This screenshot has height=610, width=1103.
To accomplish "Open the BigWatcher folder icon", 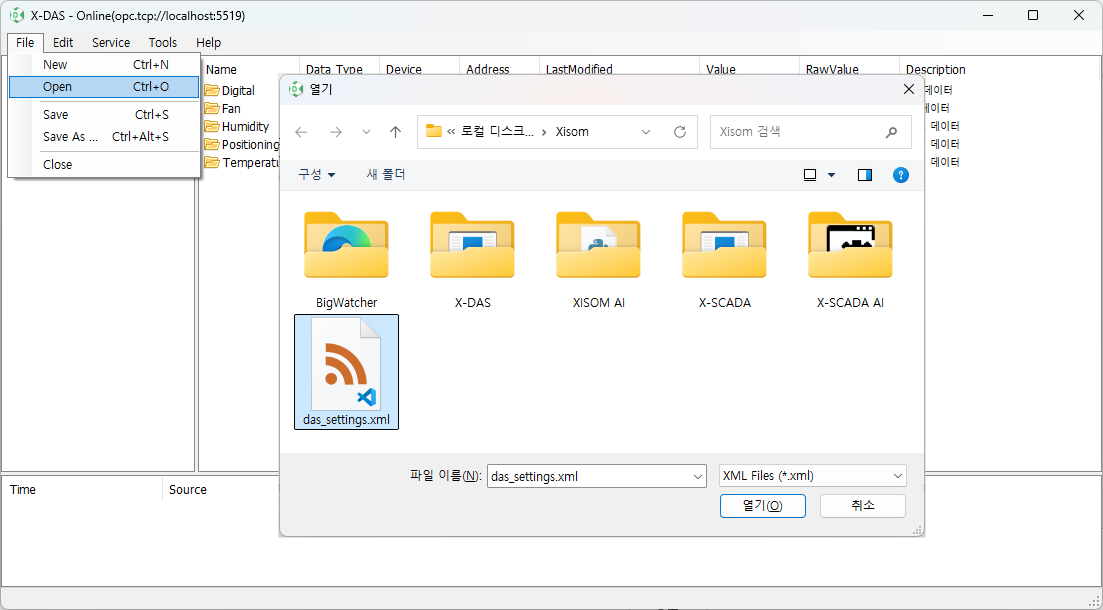I will (x=346, y=245).
